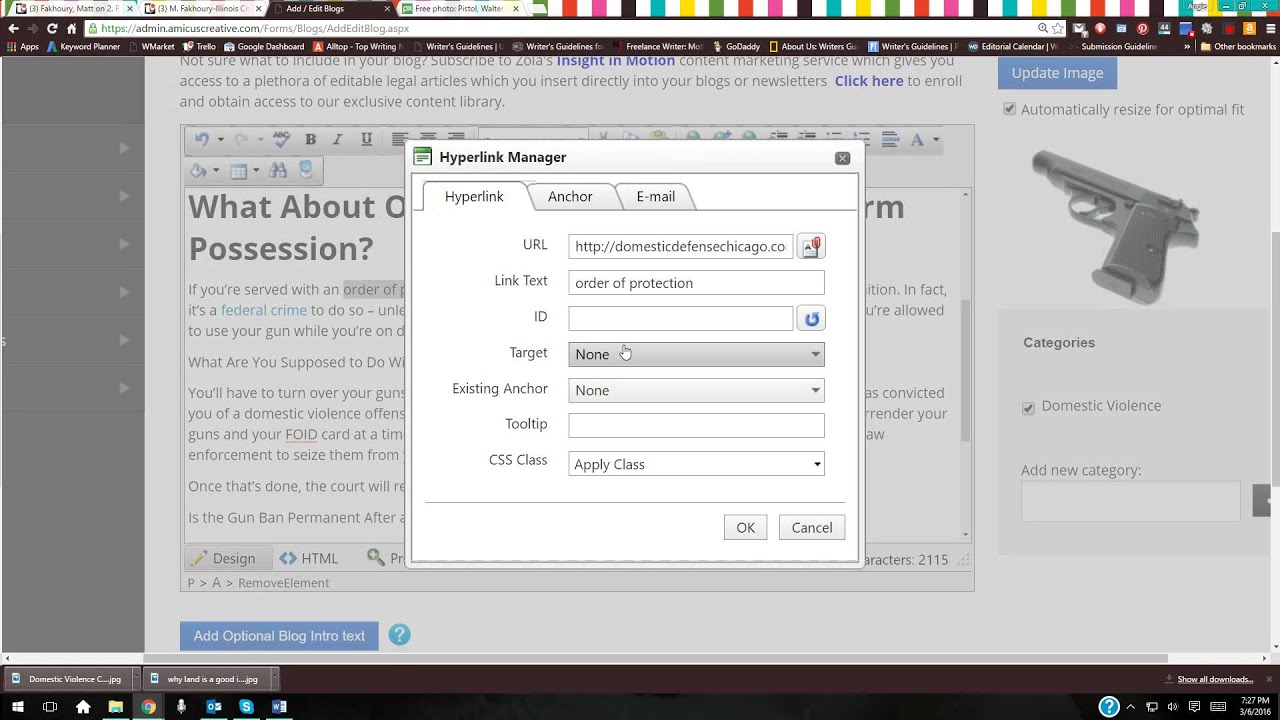Click the Add new category input field
The image size is (1280, 720).
coord(1130,501)
